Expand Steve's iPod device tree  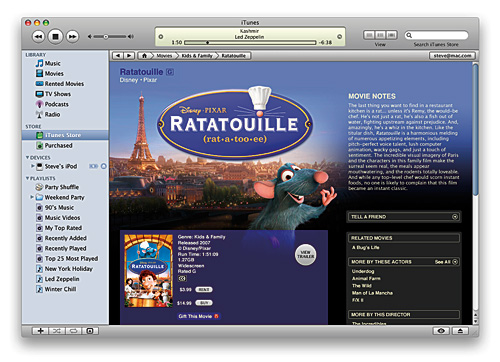[x=33, y=166]
